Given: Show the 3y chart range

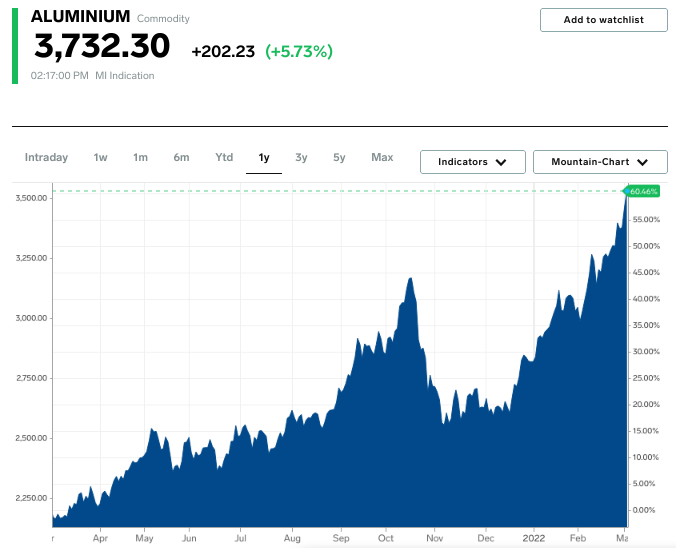Looking at the screenshot, I should (x=301, y=157).
